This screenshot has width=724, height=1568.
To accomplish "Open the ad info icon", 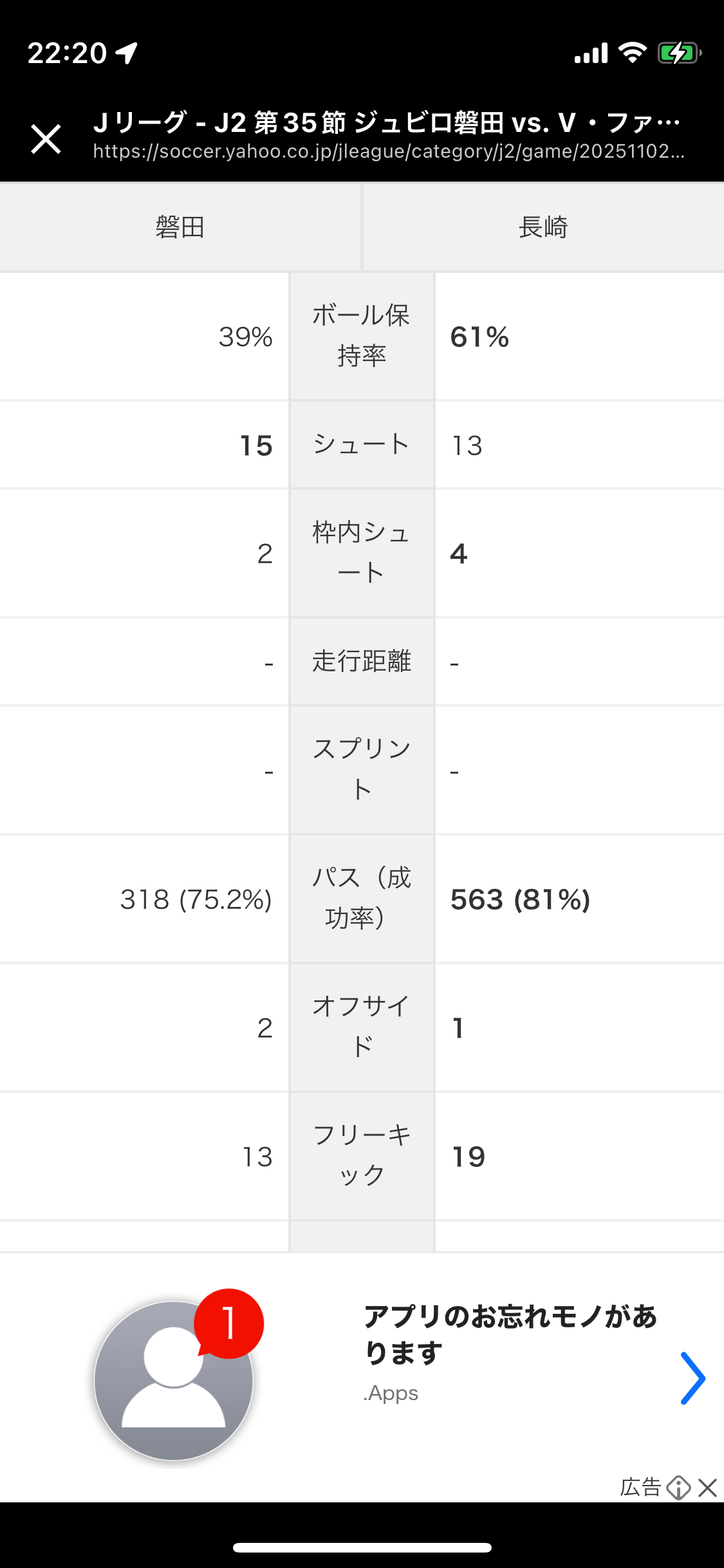I will (678, 1488).
